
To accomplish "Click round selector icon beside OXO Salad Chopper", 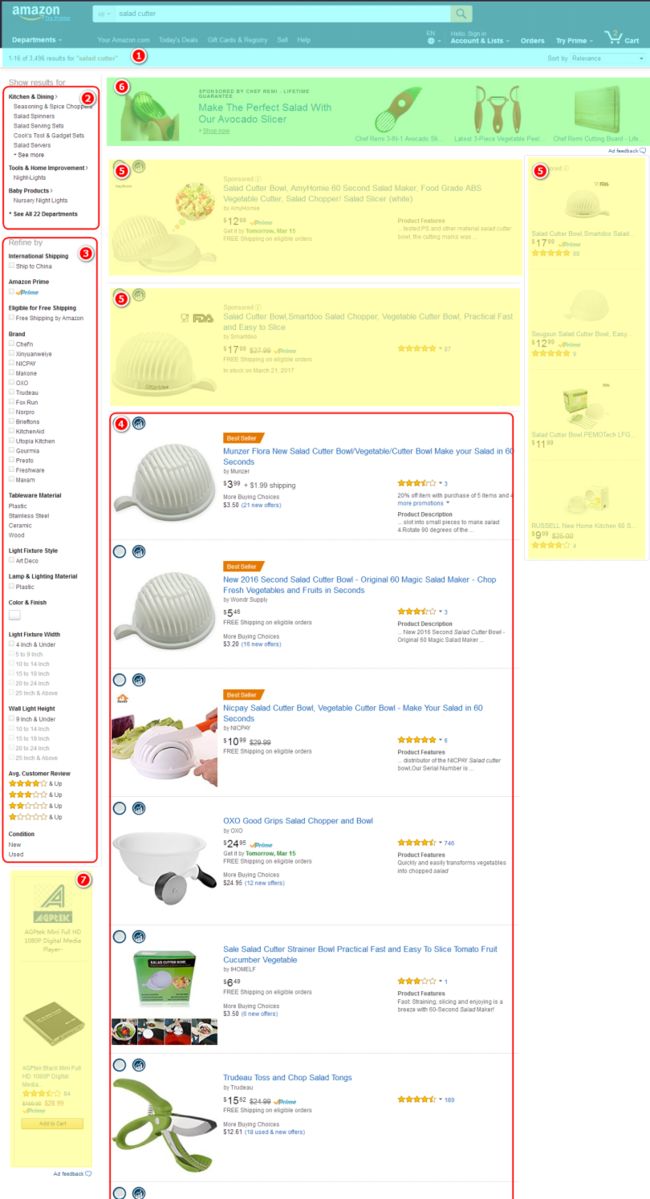I will click(x=119, y=808).
